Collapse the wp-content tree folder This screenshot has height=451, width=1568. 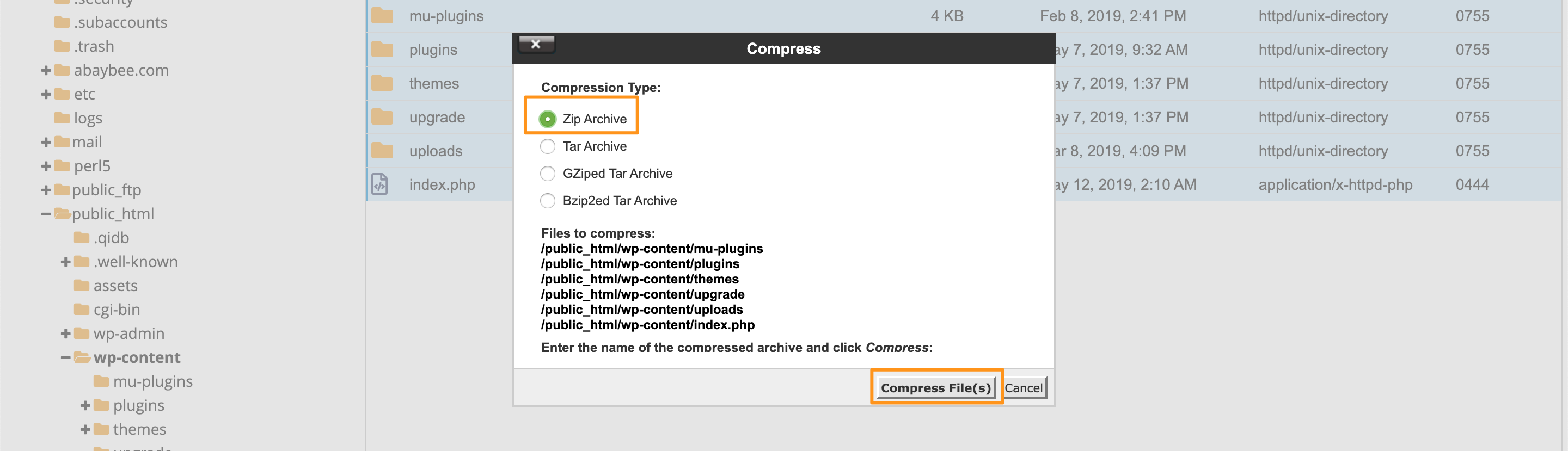click(x=66, y=358)
